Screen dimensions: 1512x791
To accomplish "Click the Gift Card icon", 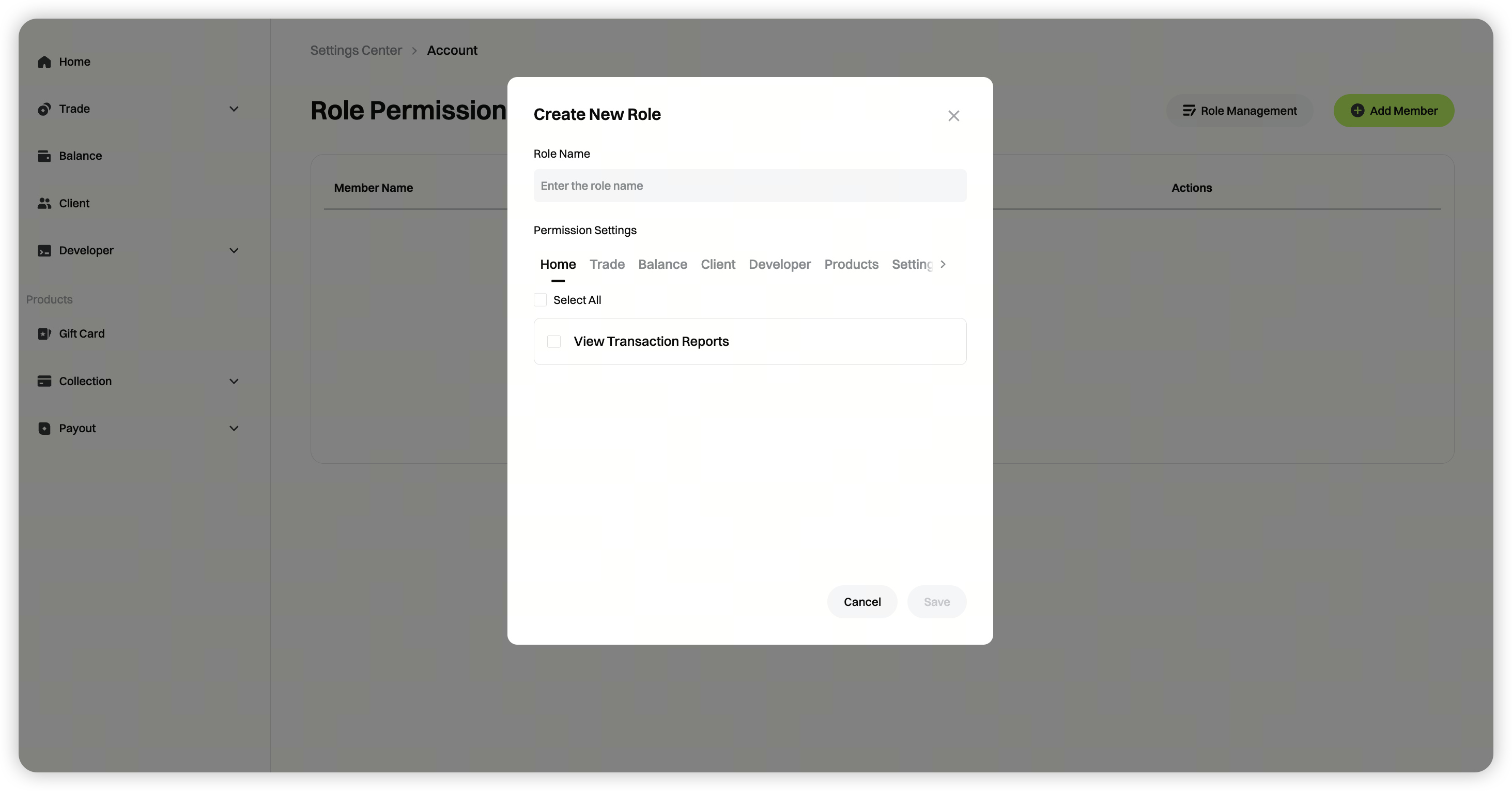I will click(x=44, y=333).
